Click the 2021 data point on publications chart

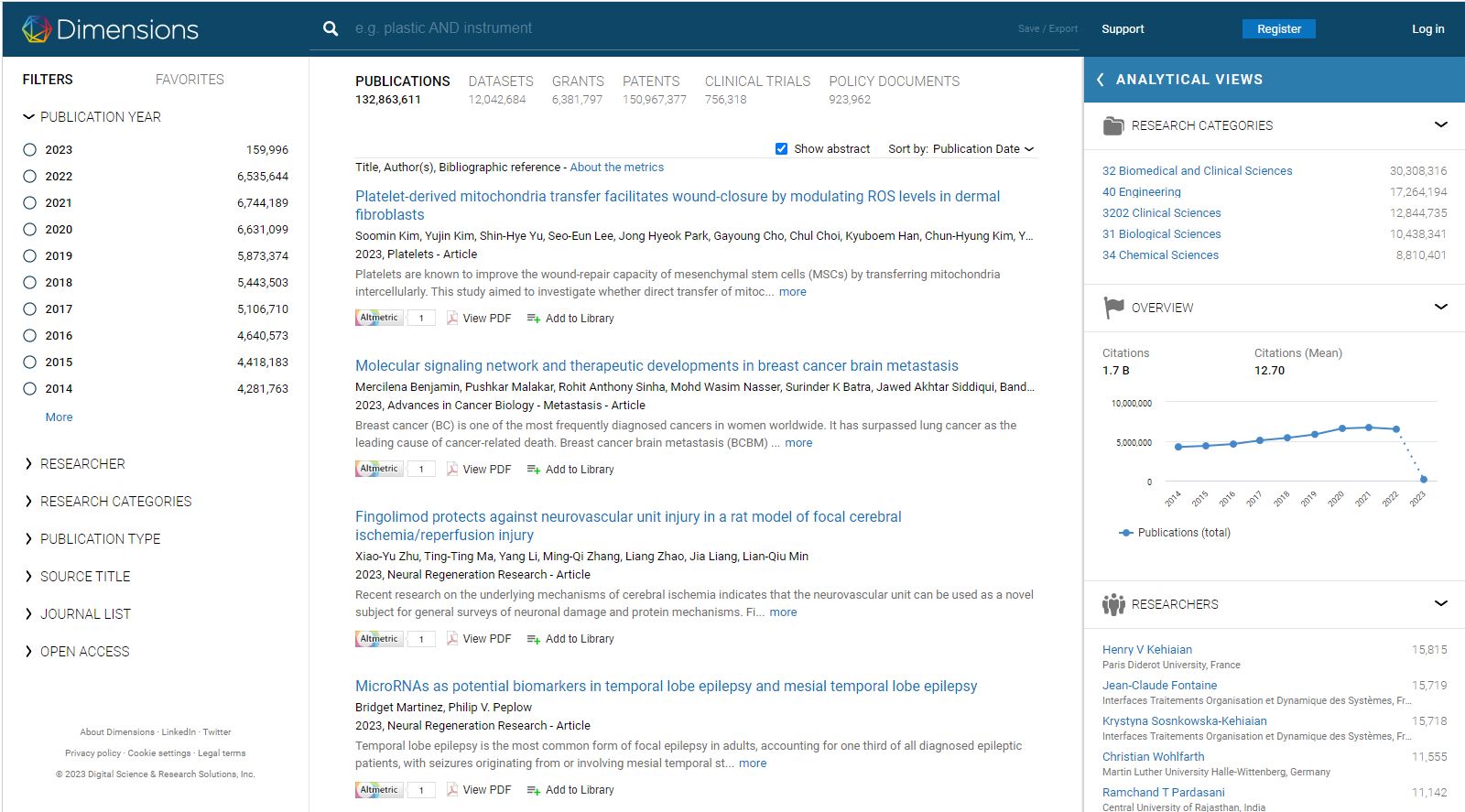pyautogui.click(x=1369, y=428)
